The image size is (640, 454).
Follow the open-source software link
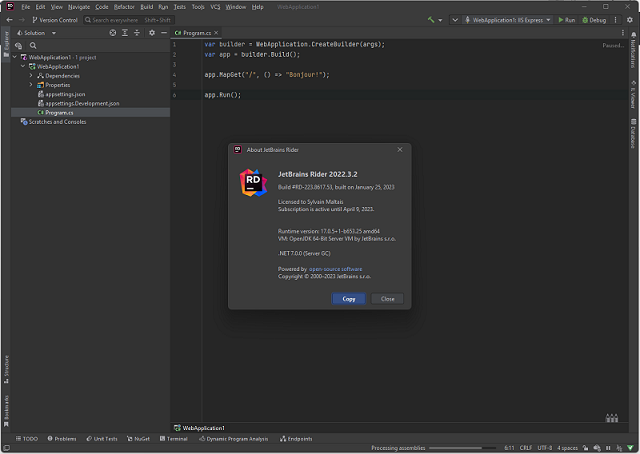click(x=336, y=268)
